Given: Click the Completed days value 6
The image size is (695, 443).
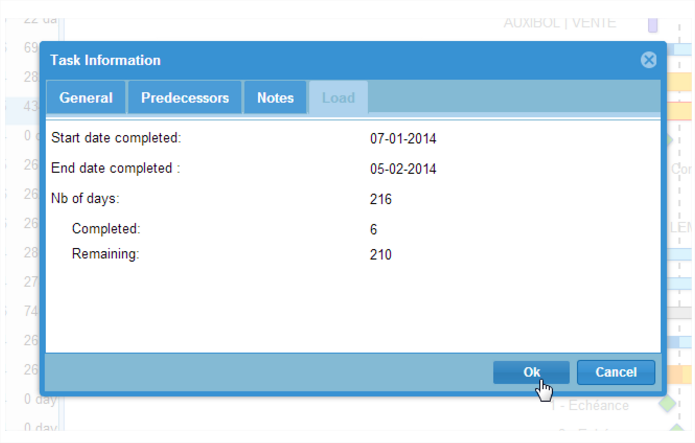Looking at the screenshot, I should click(373, 230).
